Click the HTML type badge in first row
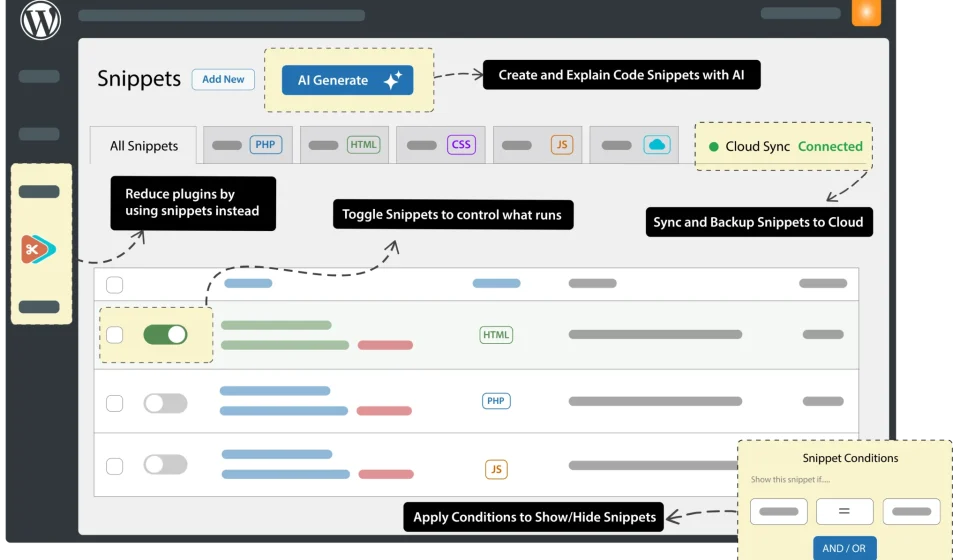The image size is (960, 560). (x=496, y=335)
